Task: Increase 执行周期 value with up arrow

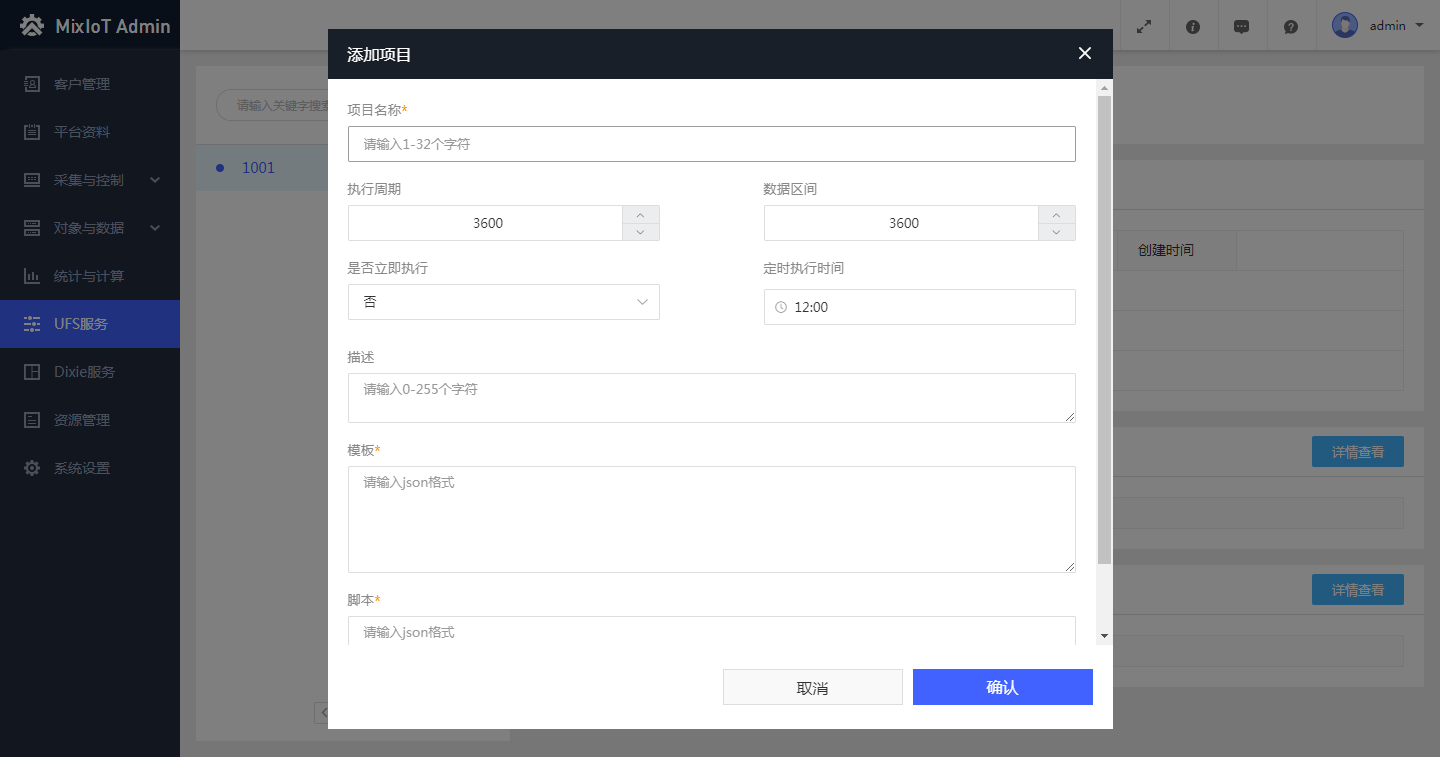Action: [x=640, y=214]
